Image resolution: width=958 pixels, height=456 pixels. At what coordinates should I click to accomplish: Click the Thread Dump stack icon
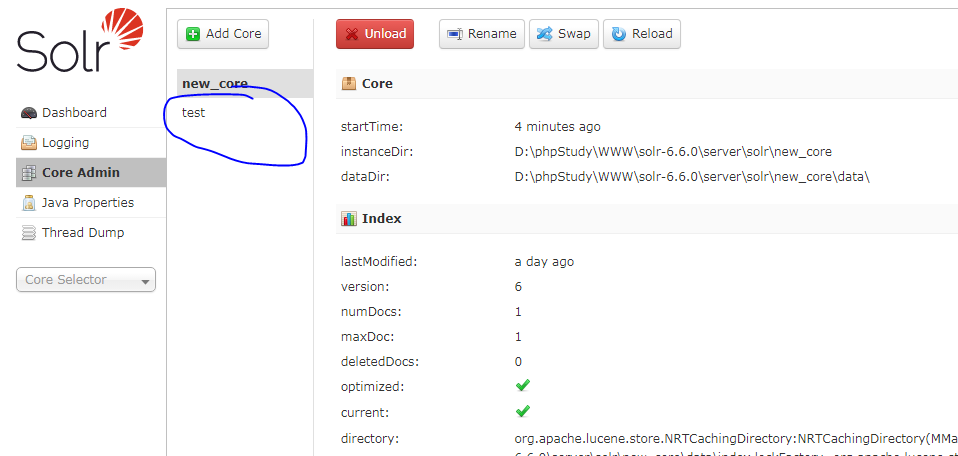pyautogui.click(x=29, y=233)
